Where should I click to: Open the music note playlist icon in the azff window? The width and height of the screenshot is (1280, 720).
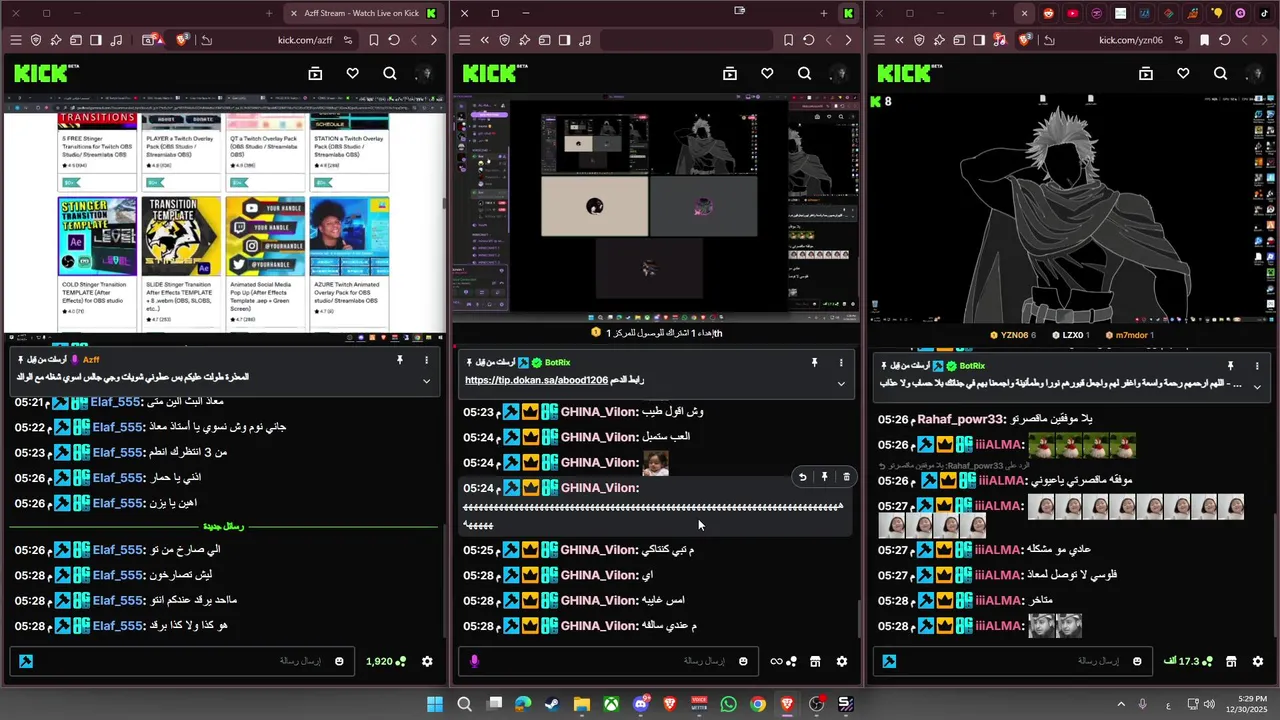tap(116, 40)
